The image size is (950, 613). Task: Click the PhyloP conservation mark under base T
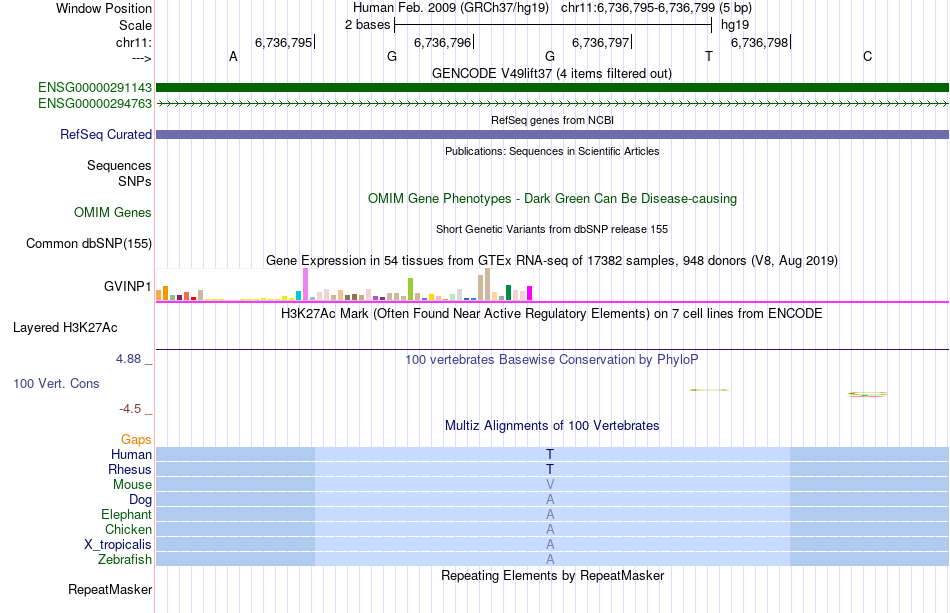[x=709, y=390]
